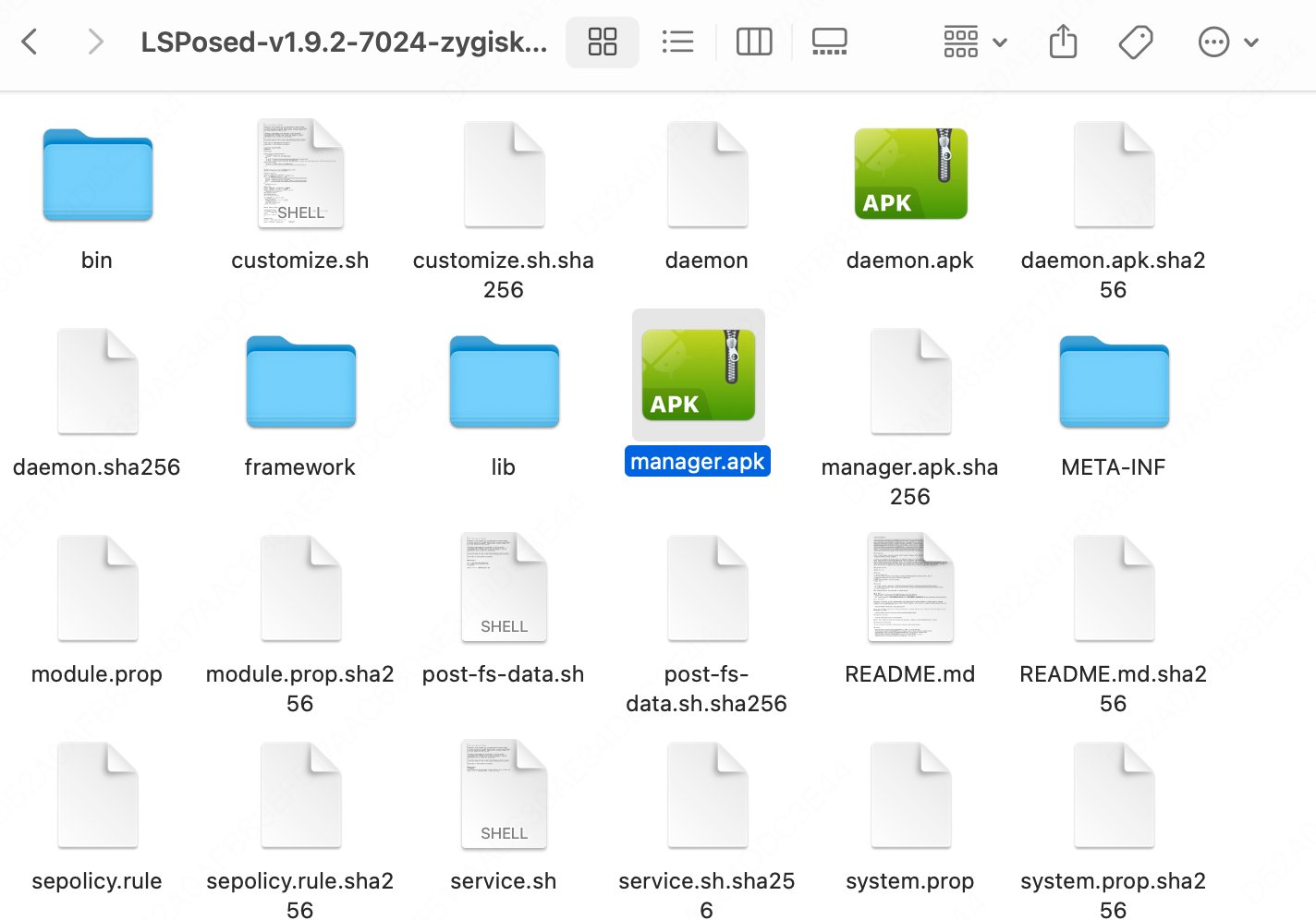The image size is (1316, 920).
Task: Click the 'bin' folder name label
Action: click(x=97, y=260)
